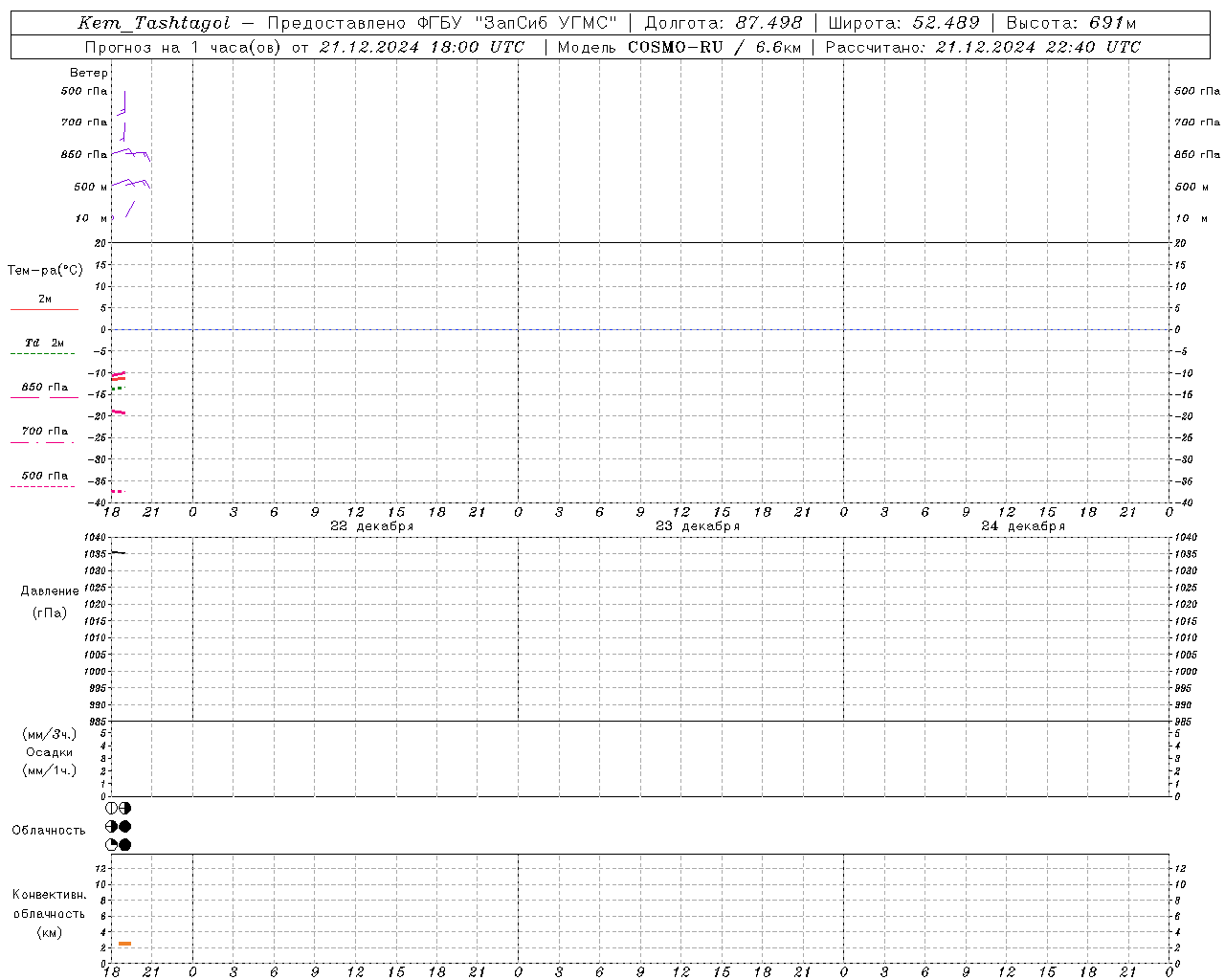This screenshot has width=1225, height=980.
Task: Click the 'Давление' panel label
Action: [x=50, y=591]
